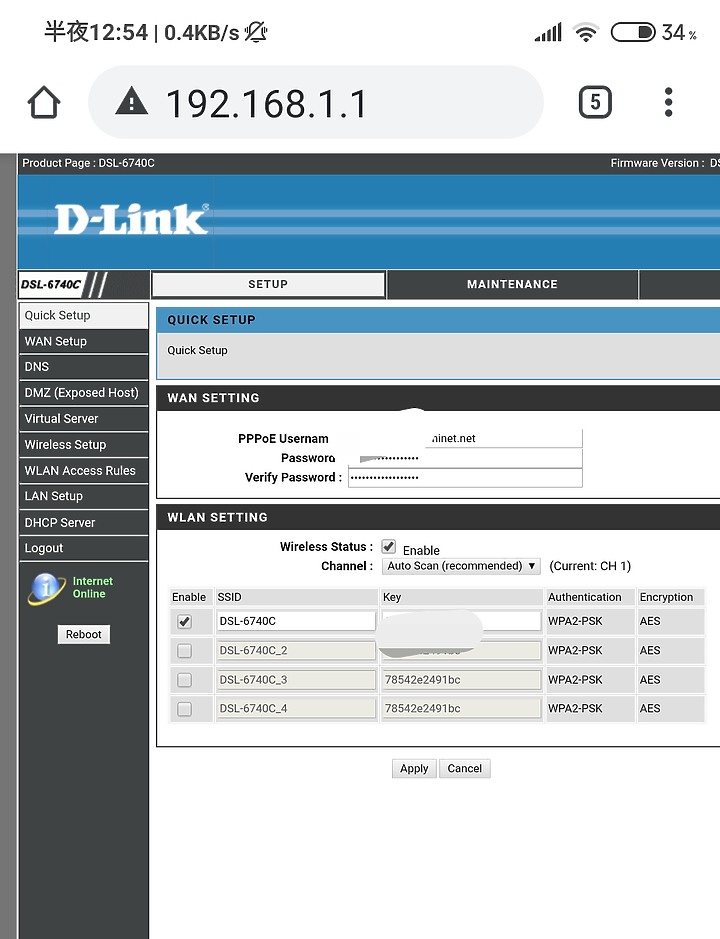Tap the muted bell icon in status bar
Image resolution: width=720 pixels, height=939 pixels.
tap(256, 32)
